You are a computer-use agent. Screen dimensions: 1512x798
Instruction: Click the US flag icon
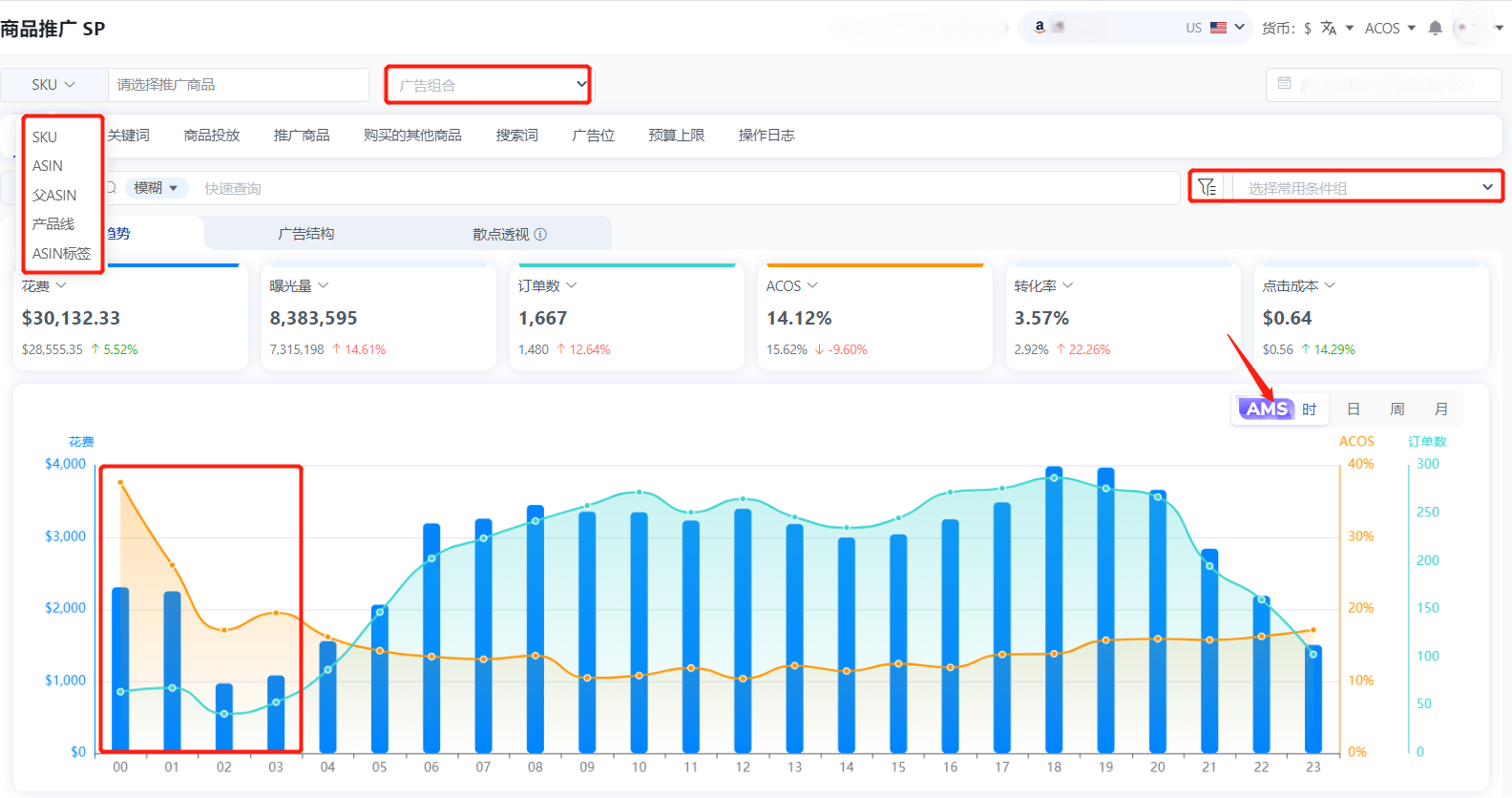coord(1218,28)
